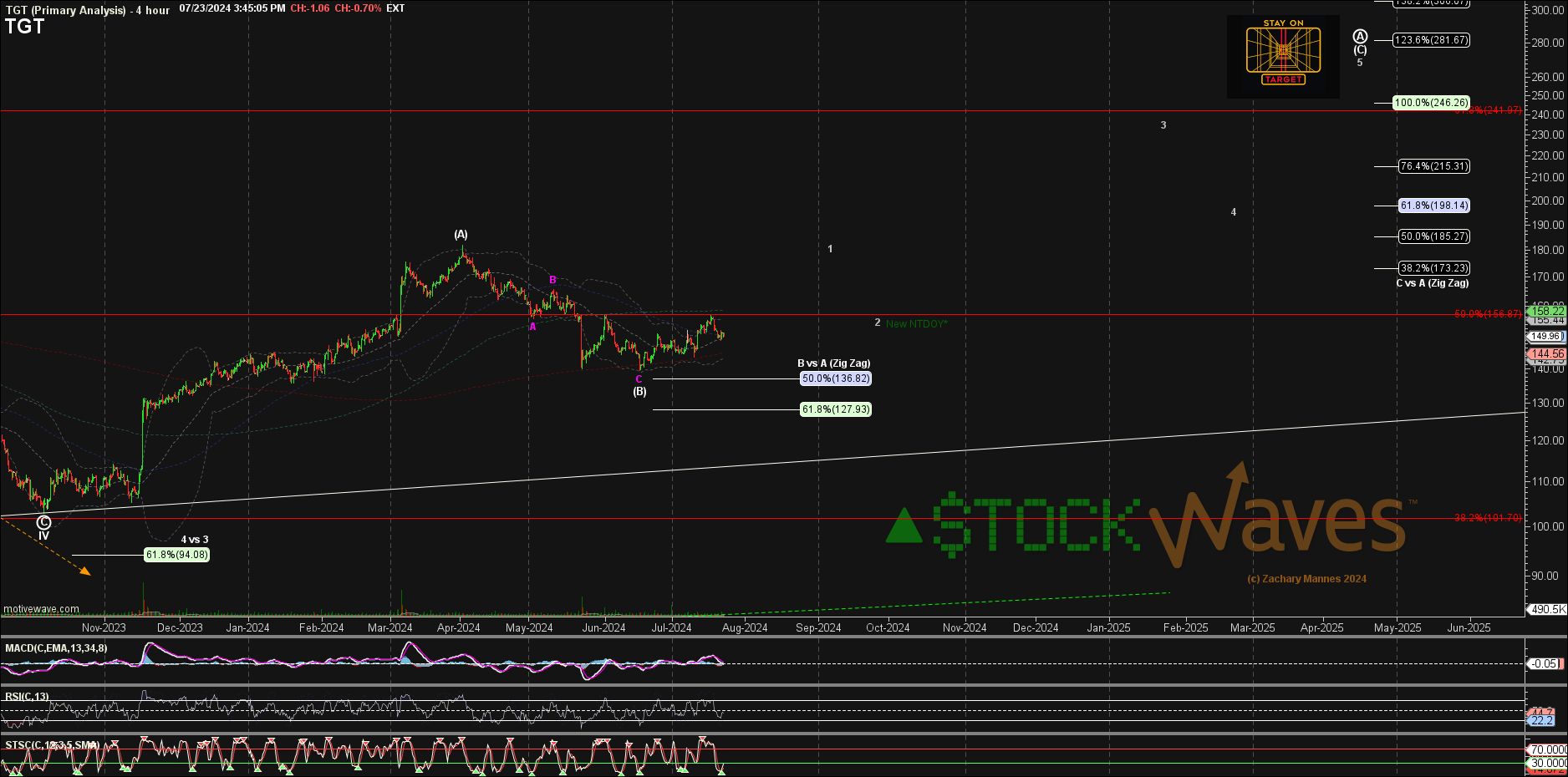The width and height of the screenshot is (1568, 777).
Task: Click Aug-2024 on the time axis
Action: (745, 627)
